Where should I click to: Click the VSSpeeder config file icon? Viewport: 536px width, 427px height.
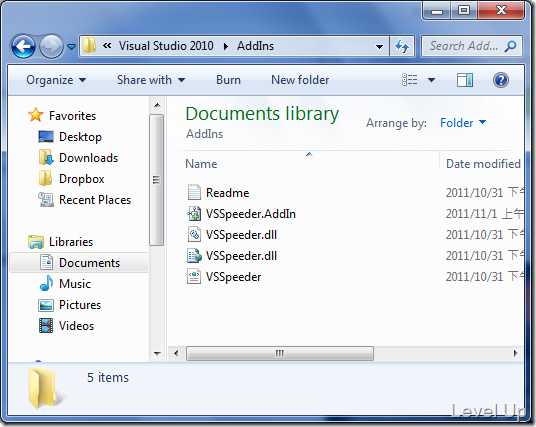coord(194,277)
